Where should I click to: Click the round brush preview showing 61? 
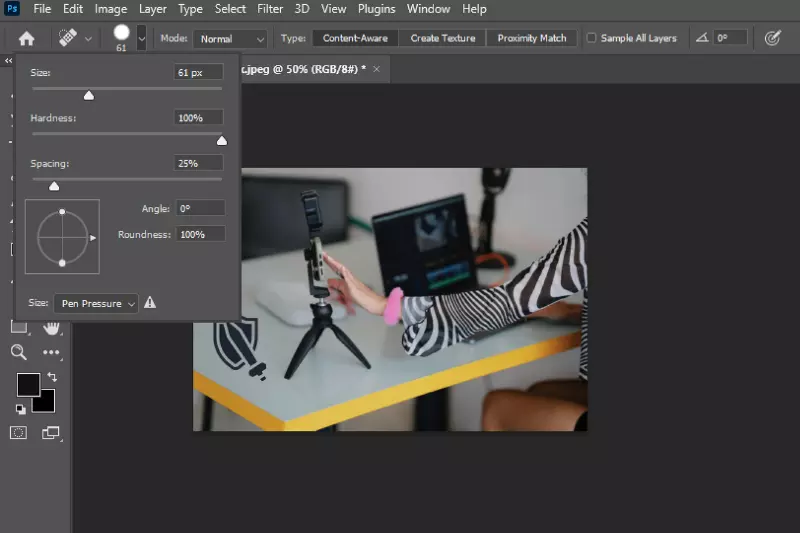(121, 33)
